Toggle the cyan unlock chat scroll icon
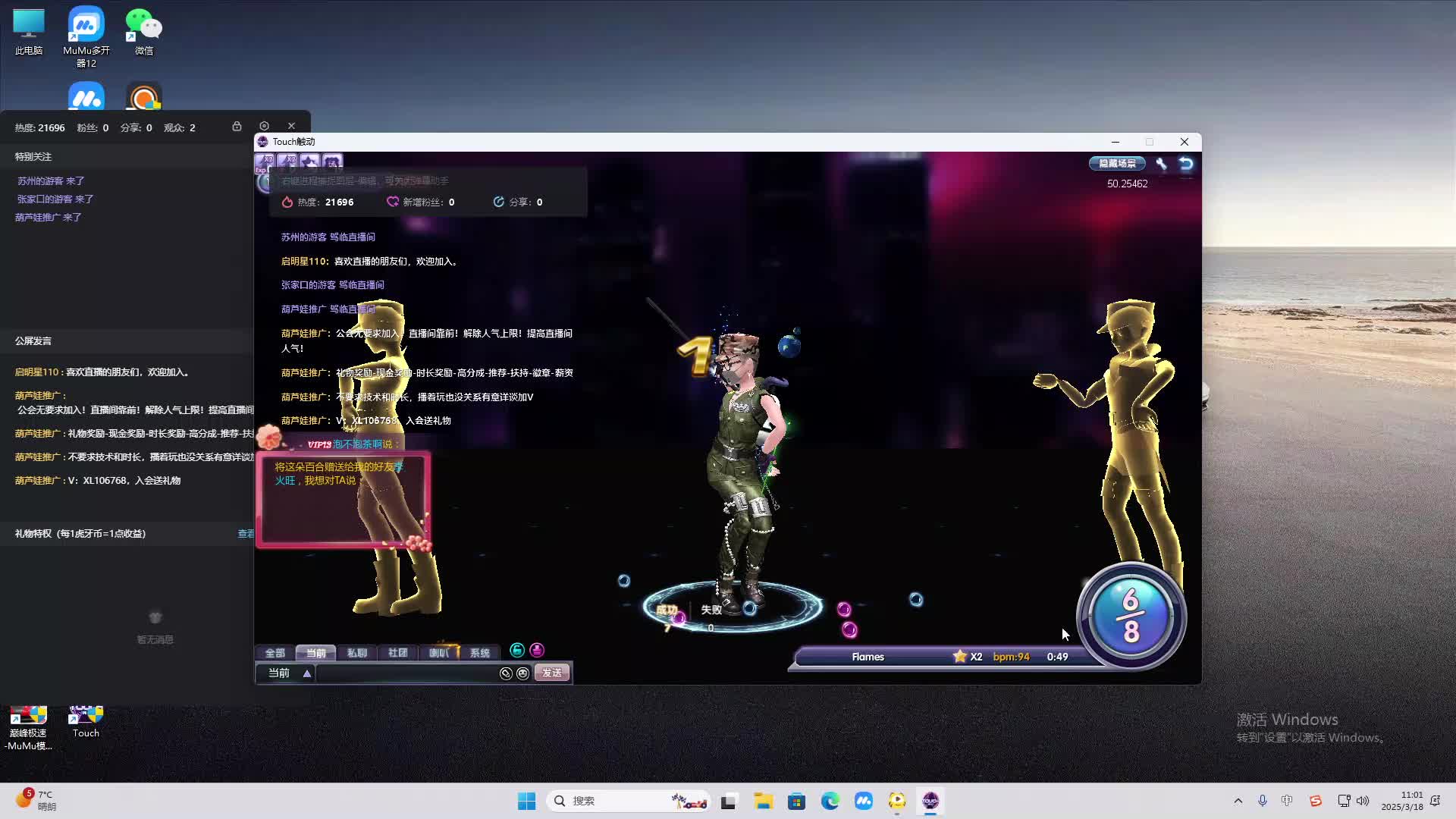This screenshot has width=1456, height=819. click(517, 650)
